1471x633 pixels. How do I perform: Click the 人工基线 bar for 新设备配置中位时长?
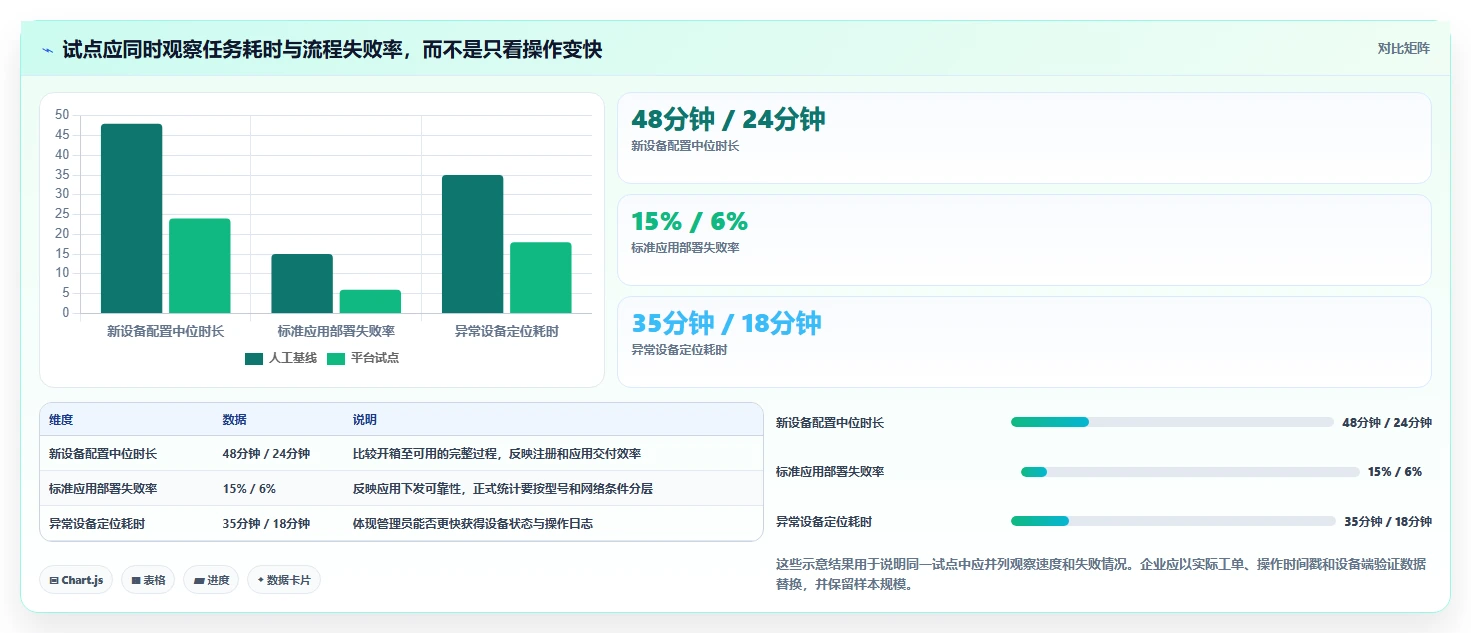[131, 218]
